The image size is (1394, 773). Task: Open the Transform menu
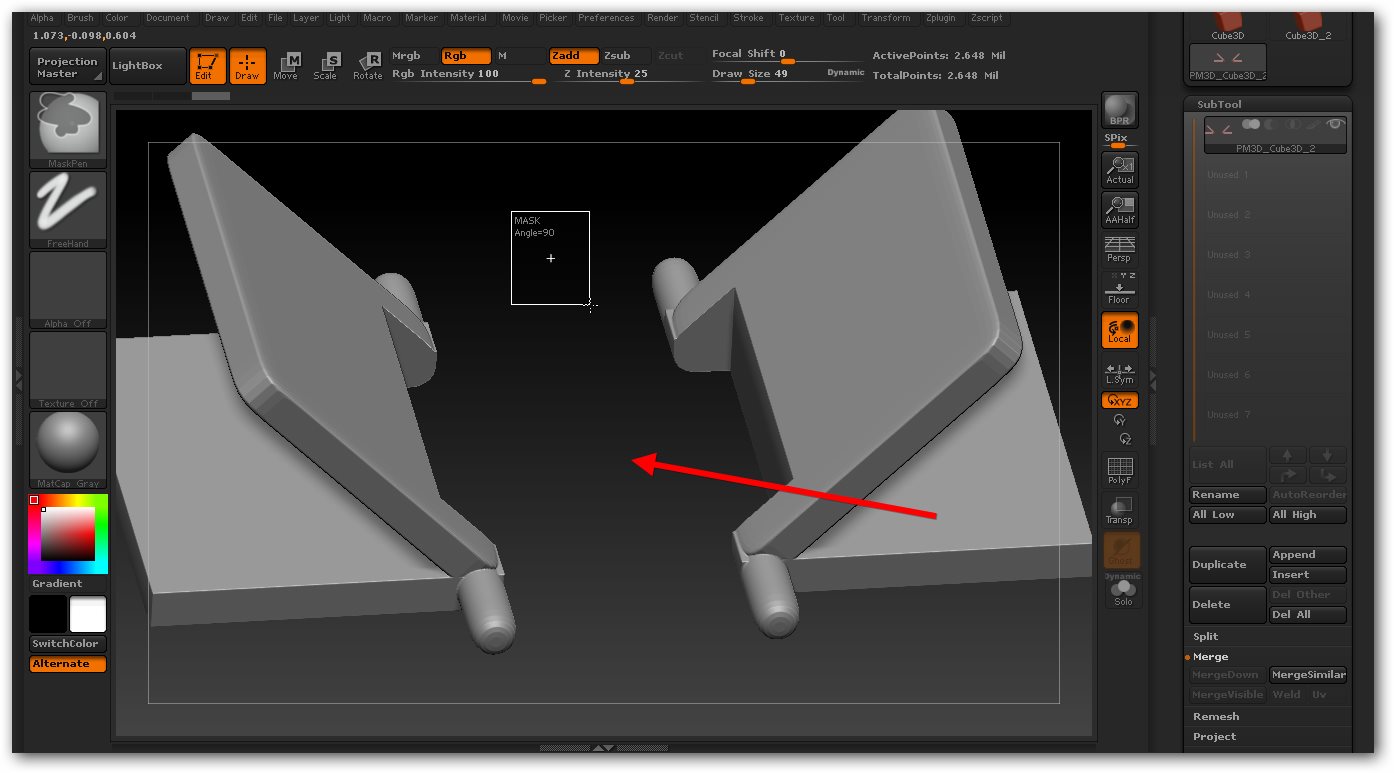tap(886, 18)
